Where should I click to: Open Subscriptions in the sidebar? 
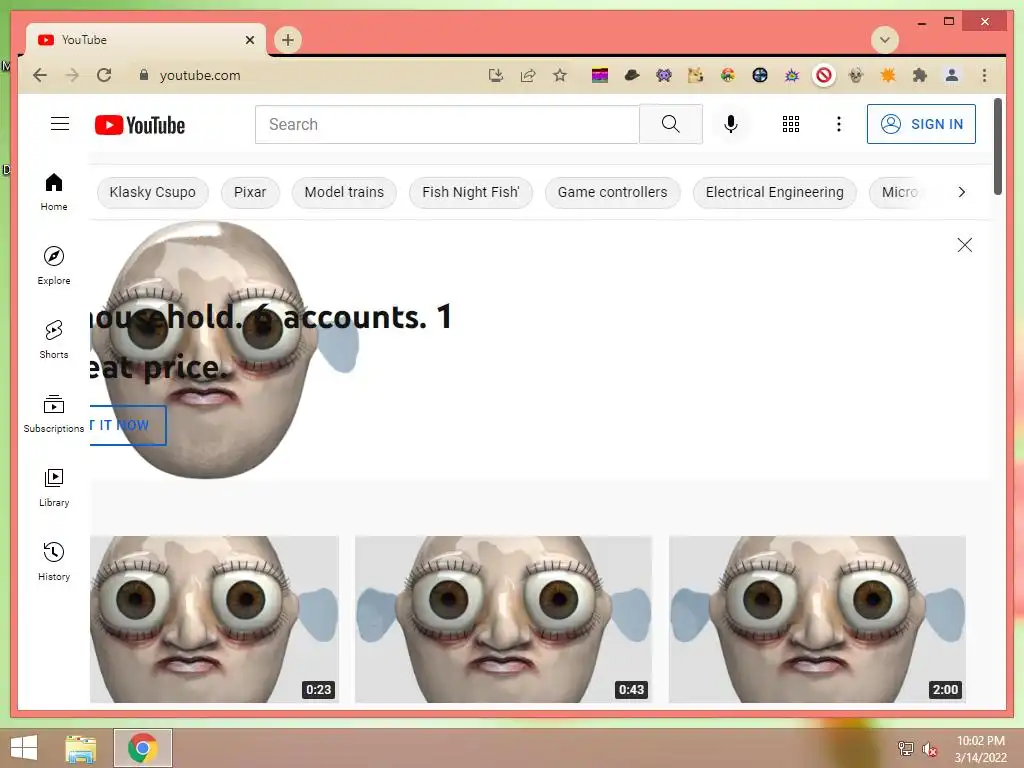54,413
